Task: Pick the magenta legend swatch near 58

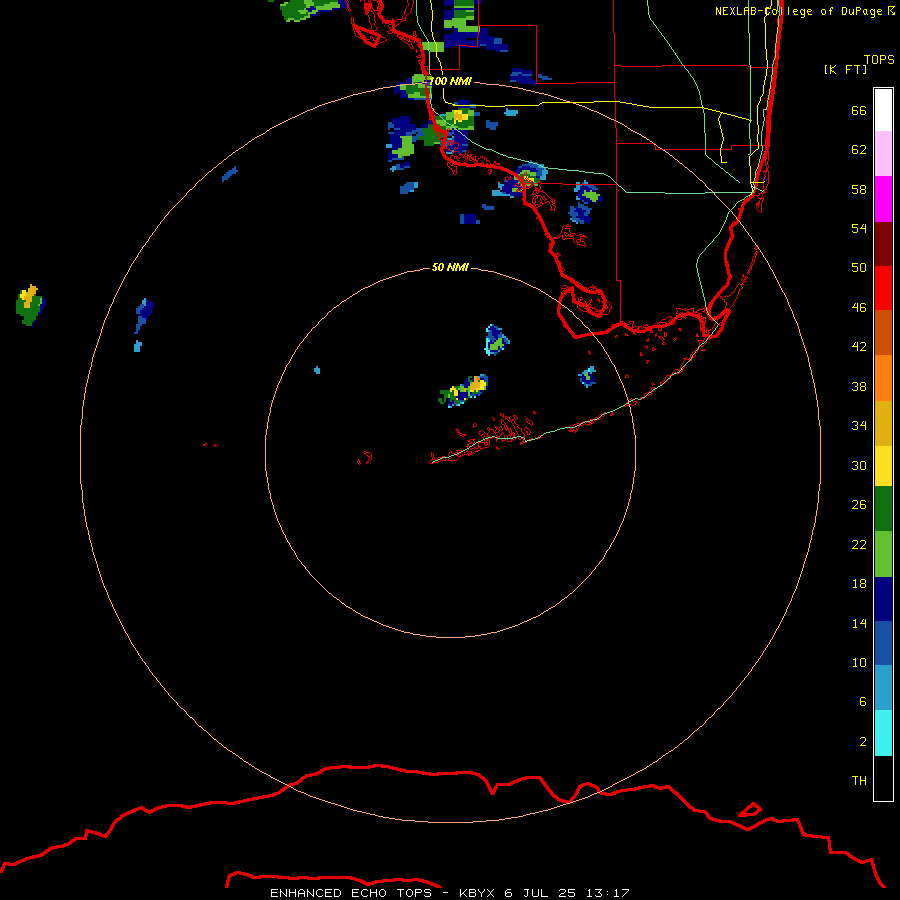Action: tap(883, 199)
